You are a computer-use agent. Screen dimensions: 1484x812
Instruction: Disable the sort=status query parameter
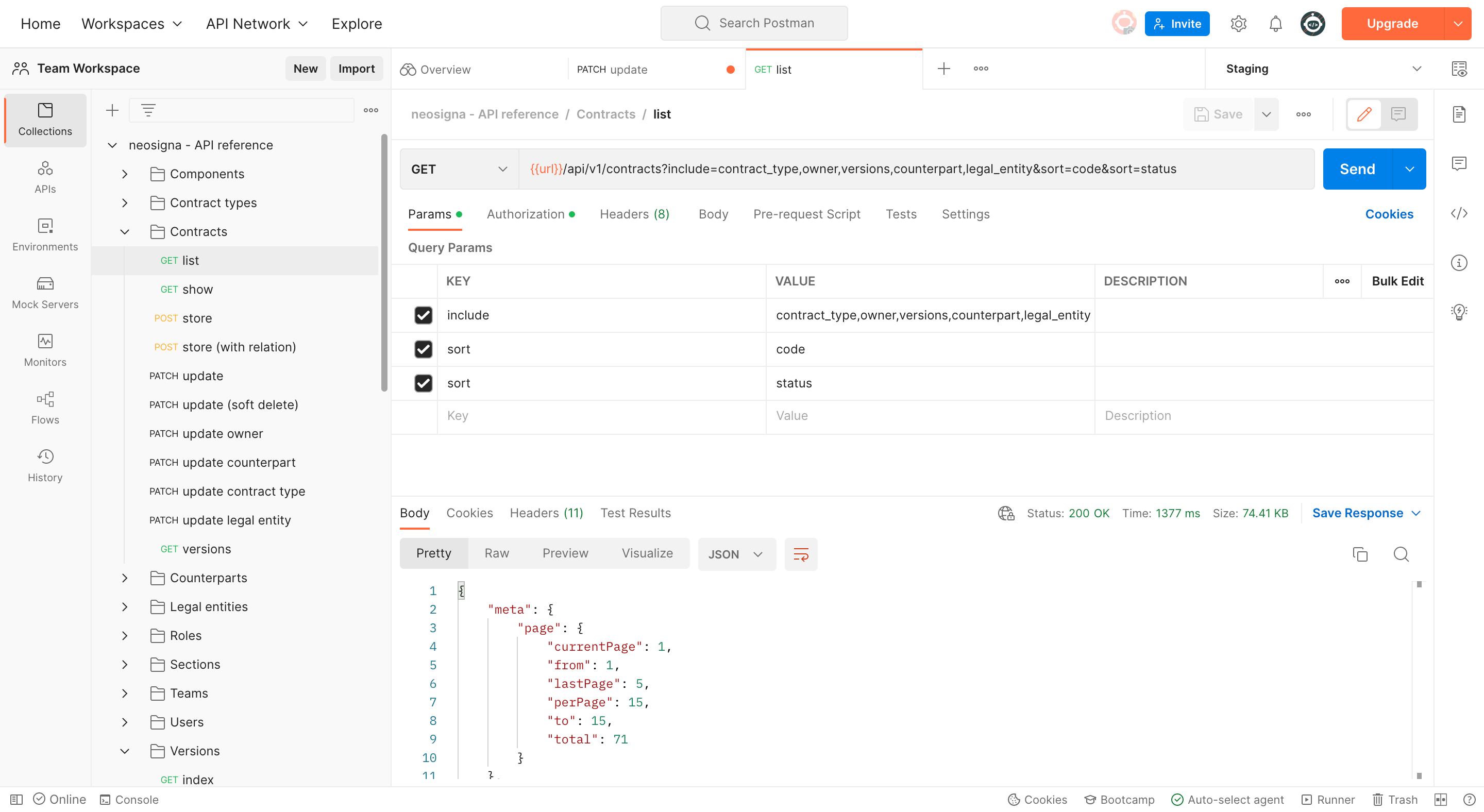424,383
